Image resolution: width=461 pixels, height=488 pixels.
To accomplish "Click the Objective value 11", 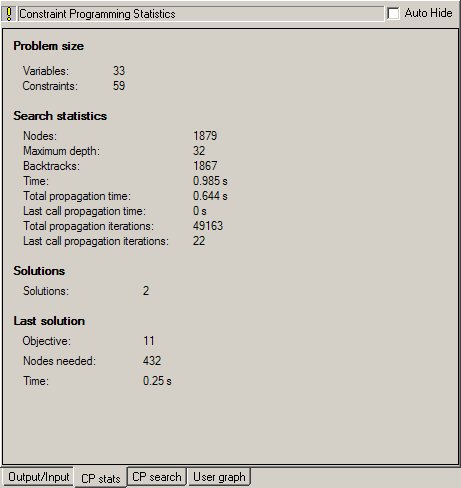I will [149, 341].
